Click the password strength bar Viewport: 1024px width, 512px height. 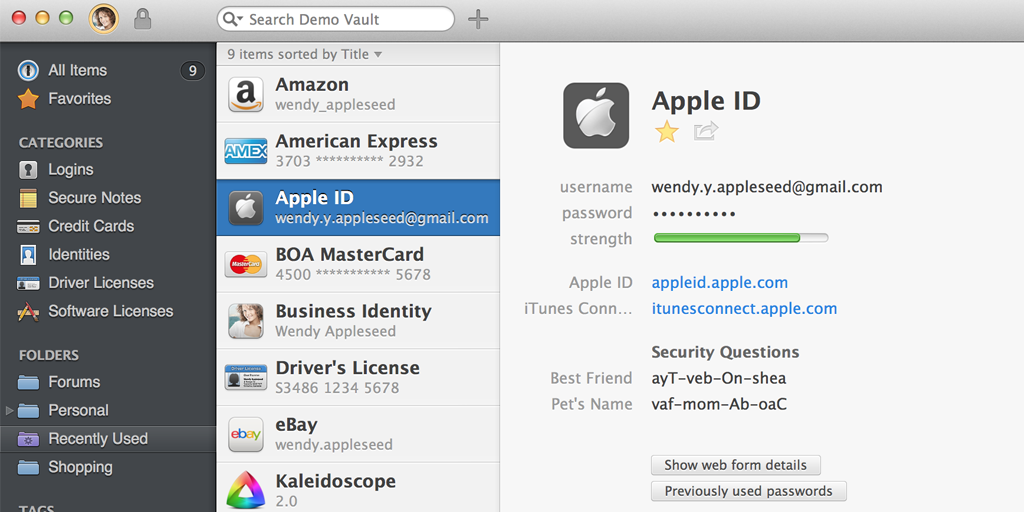pyautogui.click(x=741, y=238)
